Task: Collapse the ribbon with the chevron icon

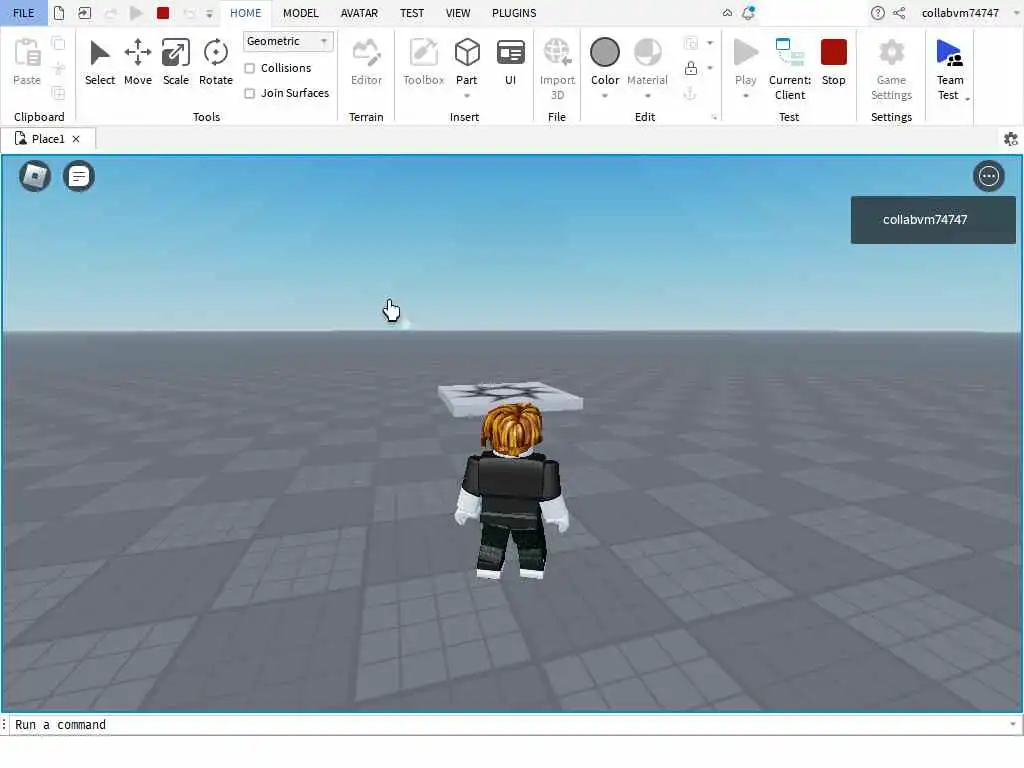Action: coord(727,13)
